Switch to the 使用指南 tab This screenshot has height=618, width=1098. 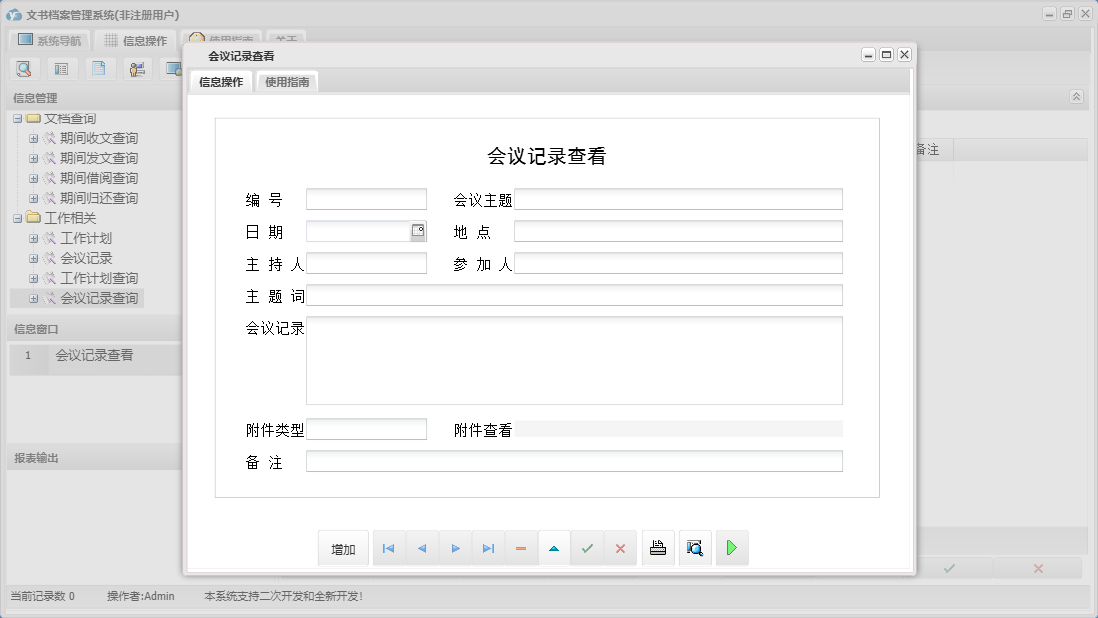pos(287,82)
